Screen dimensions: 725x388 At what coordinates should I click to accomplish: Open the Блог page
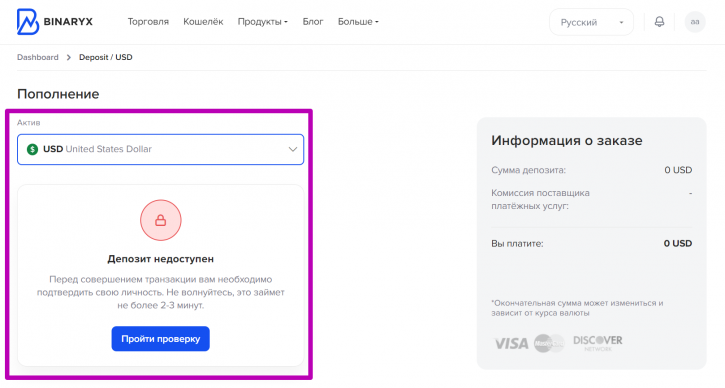tap(313, 22)
